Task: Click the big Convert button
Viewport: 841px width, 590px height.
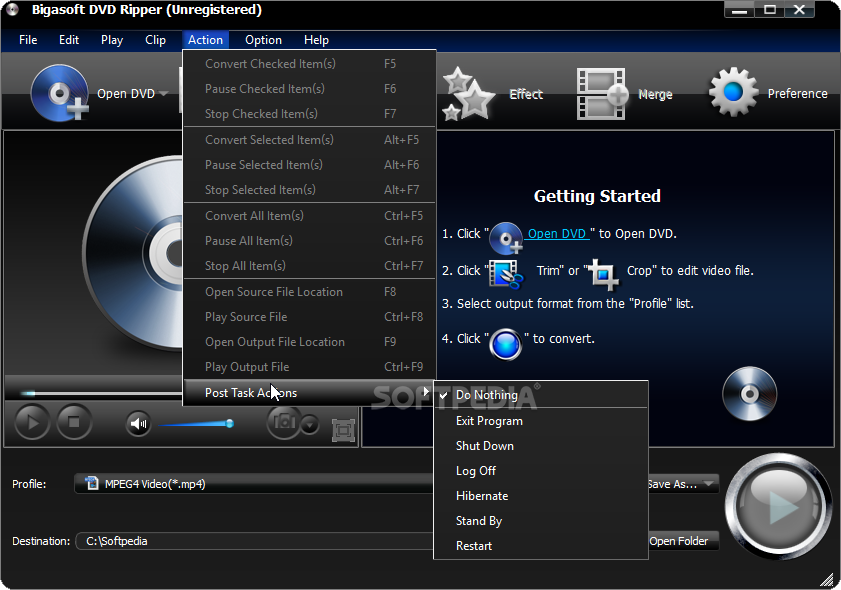Action: (778, 506)
